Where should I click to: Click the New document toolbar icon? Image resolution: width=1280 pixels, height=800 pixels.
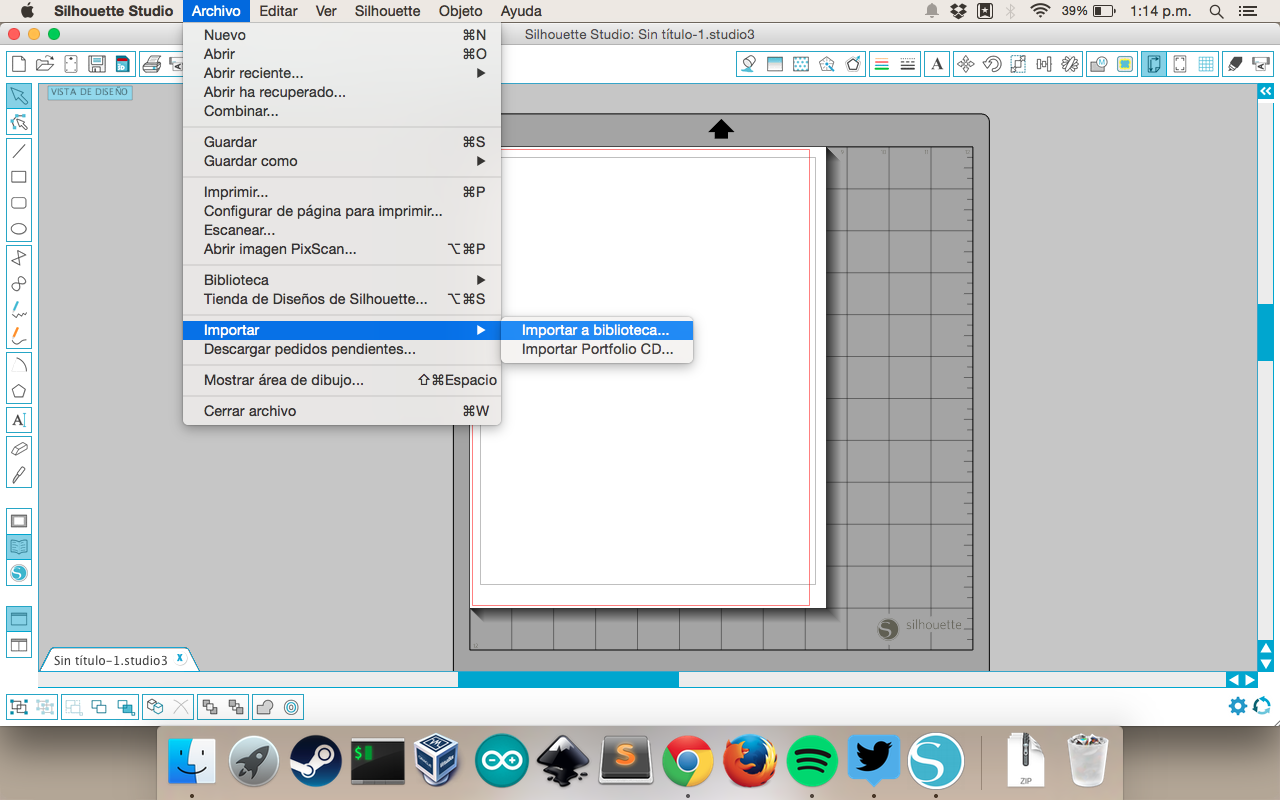pos(18,64)
